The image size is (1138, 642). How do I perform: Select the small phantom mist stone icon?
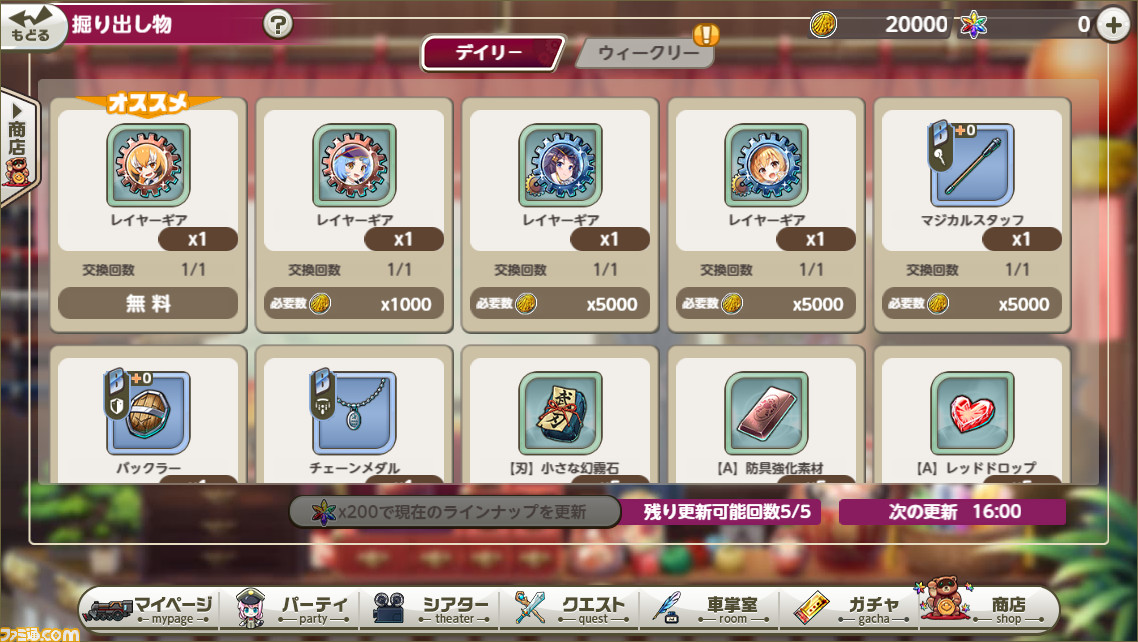560,413
